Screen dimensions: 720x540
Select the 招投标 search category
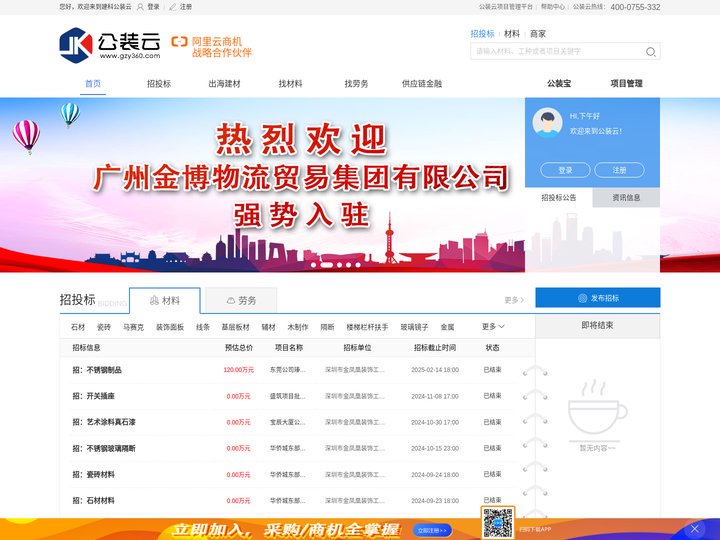(x=482, y=34)
